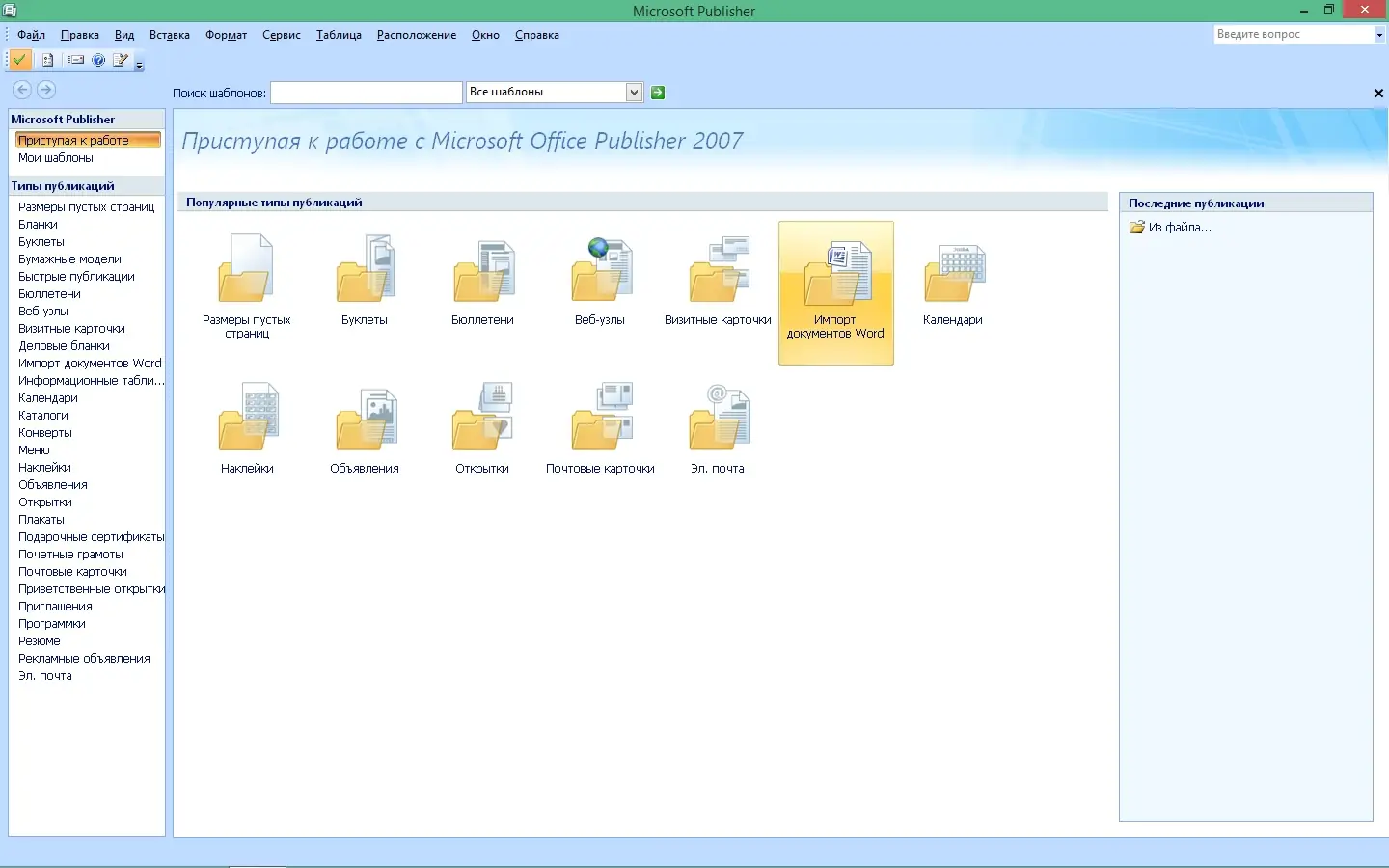Image resolution: width=1389 pixels, height=868 pixels.
Task: Open the Вставка menu
Action: click(170, 35)
